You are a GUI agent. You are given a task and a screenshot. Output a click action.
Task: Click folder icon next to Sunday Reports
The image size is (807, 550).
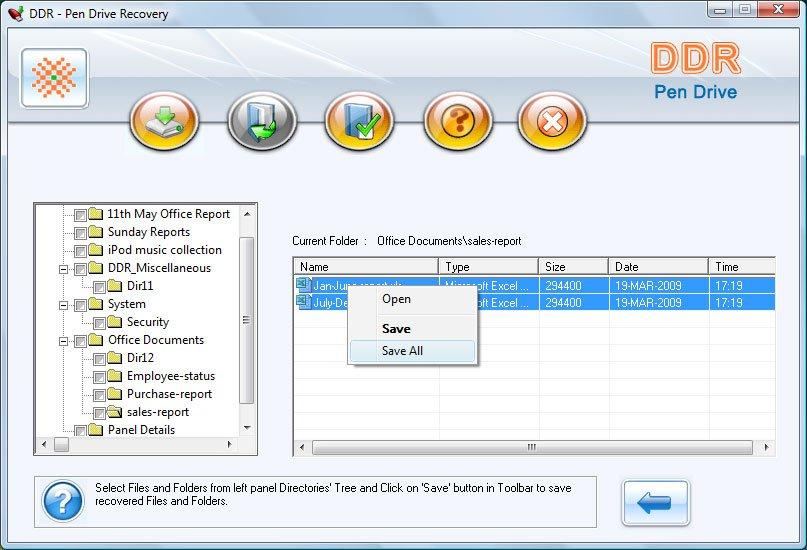95,232
